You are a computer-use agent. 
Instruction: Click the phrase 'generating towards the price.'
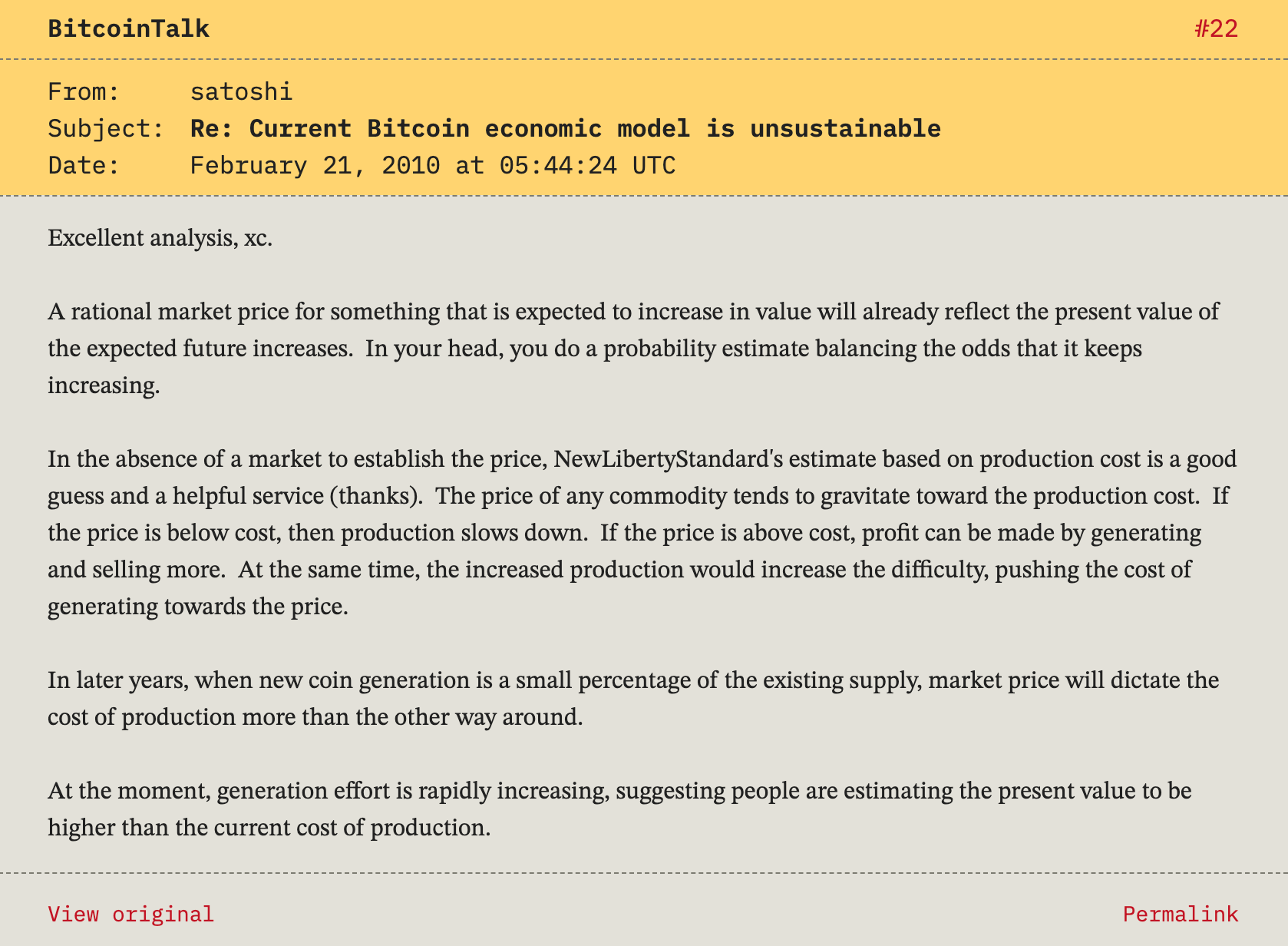coord(198,607)
